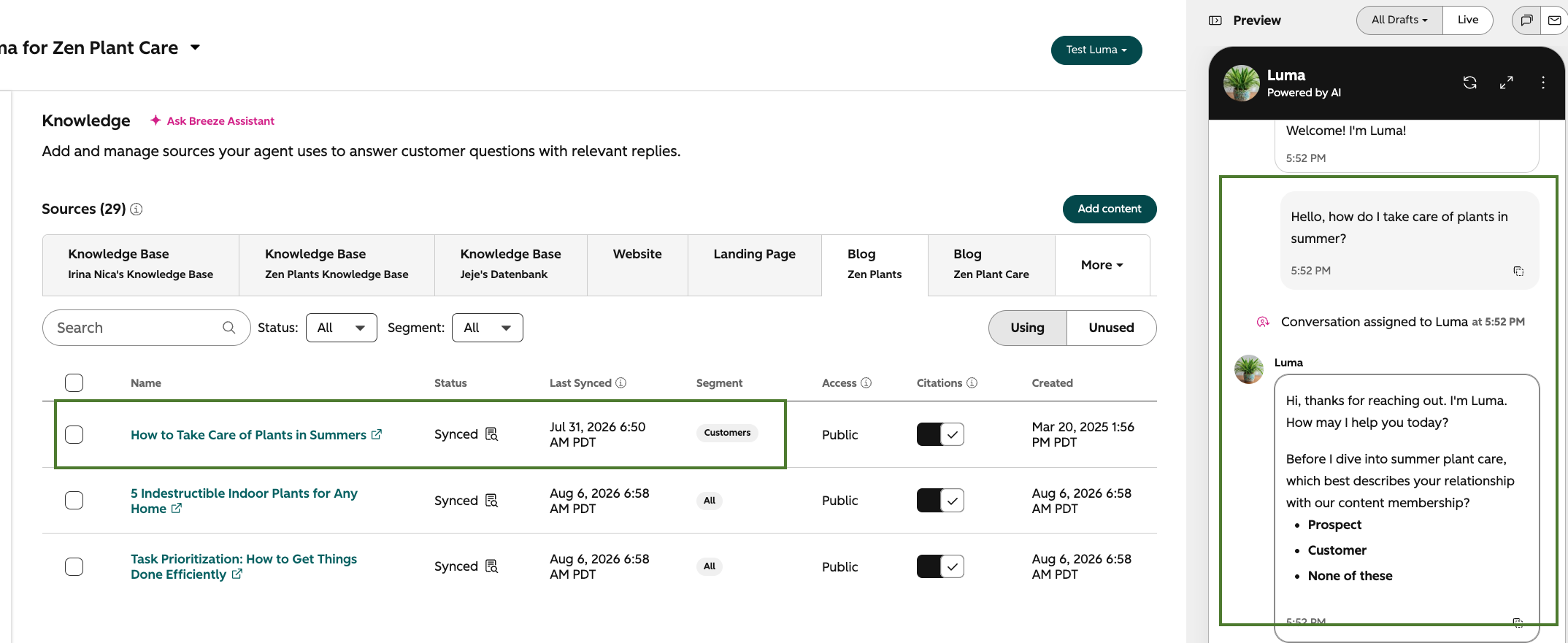Screen dimensions: 1568x643
Task: Open the Test Luma dropdown button
Action: (1096, 50)
